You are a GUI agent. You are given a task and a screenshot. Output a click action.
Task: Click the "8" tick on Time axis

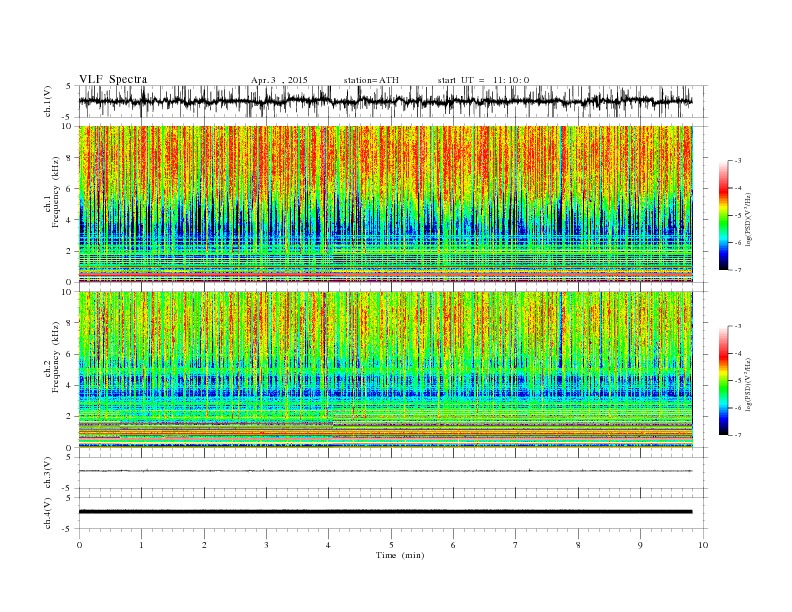point(578,545)
